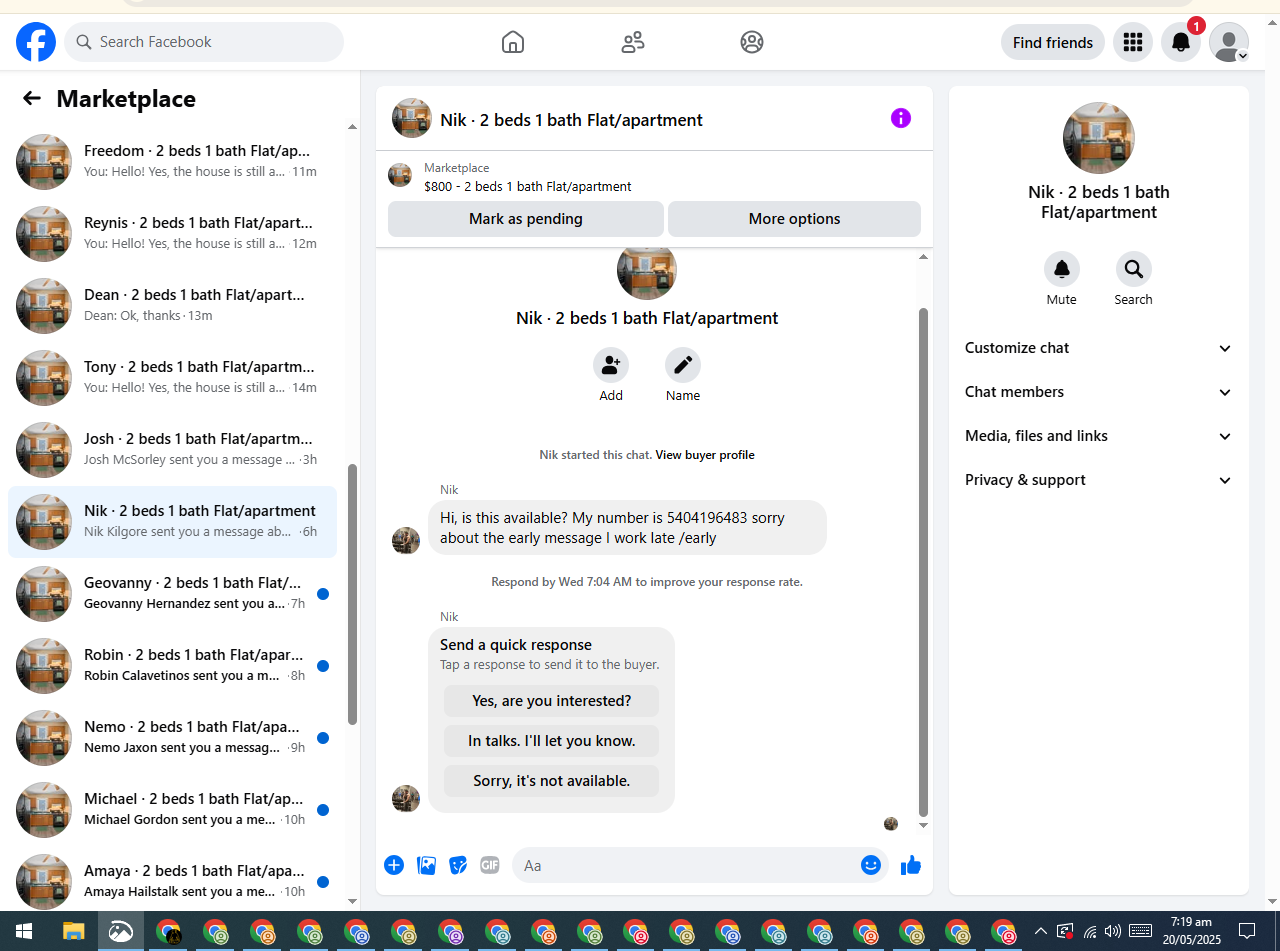The height and width of the screenshot is (951, 1280).
Task: Click the chat message scrollbar thumb
Action: (x=923, y=562)
